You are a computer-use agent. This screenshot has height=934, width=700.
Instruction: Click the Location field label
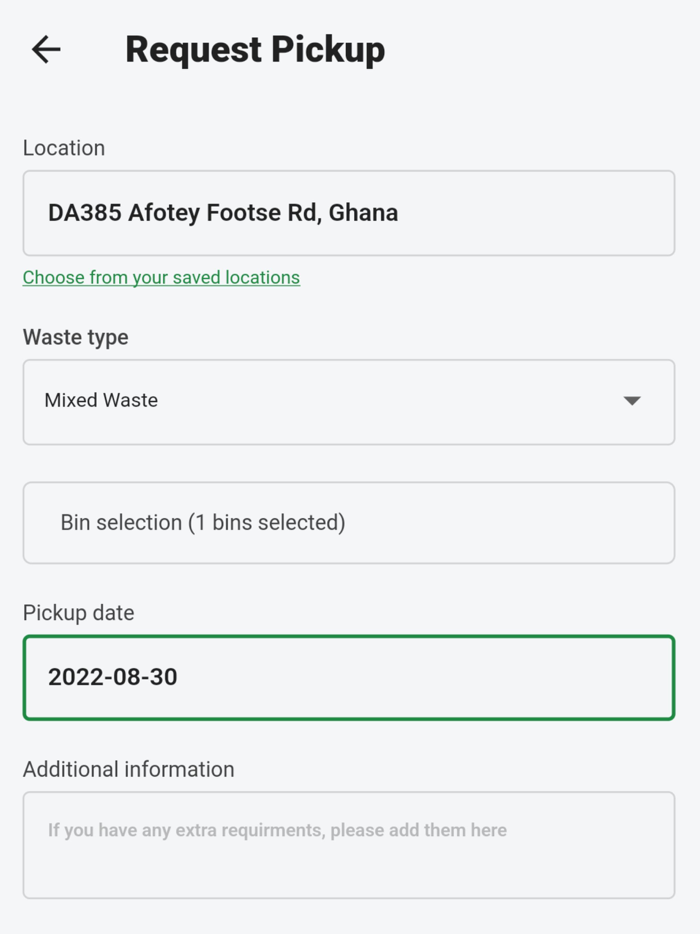click(64, 148)
